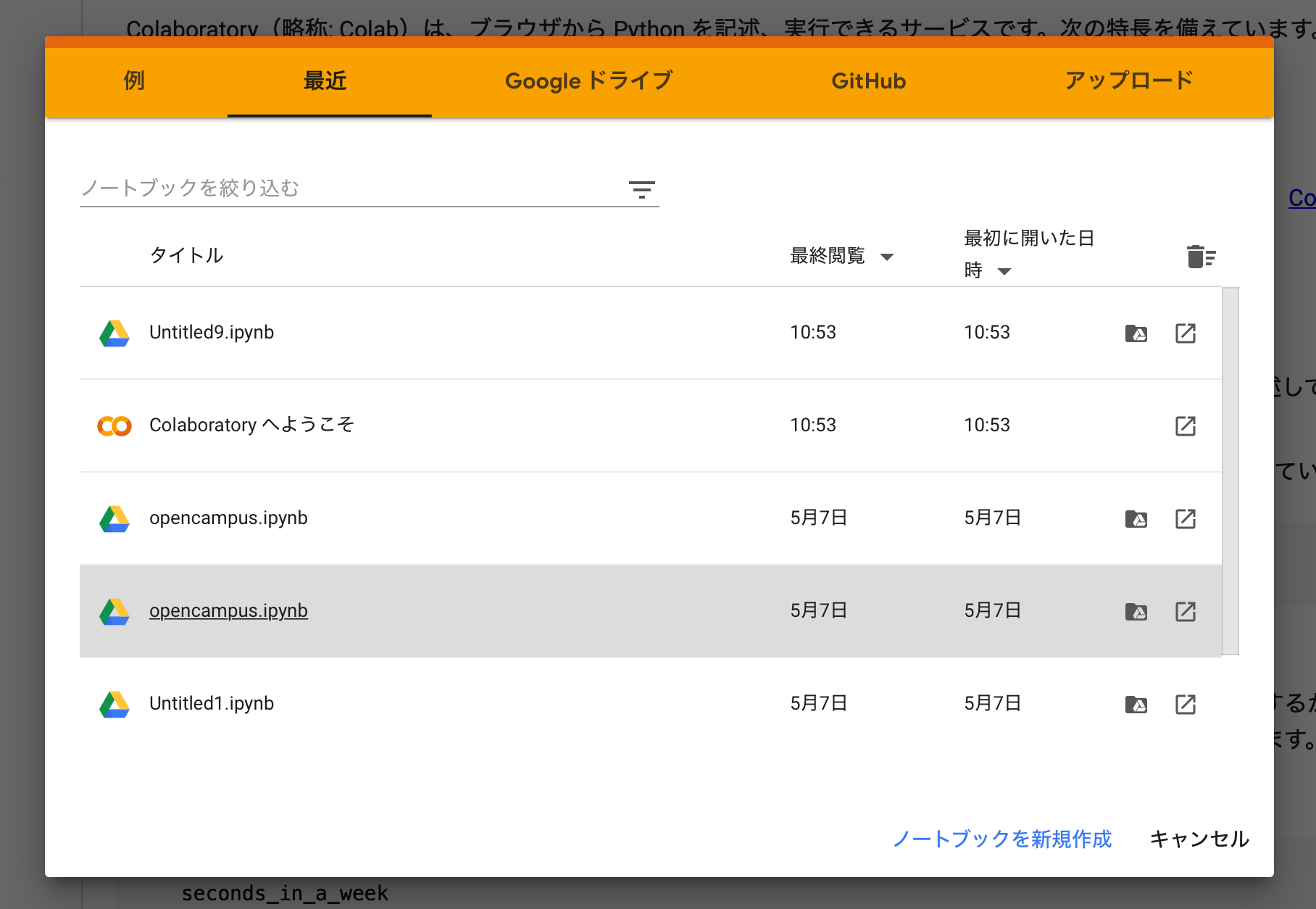This screenshot has height=909, width=1316.
Task: Click the タイトル column header
Action: coord(186,255)
